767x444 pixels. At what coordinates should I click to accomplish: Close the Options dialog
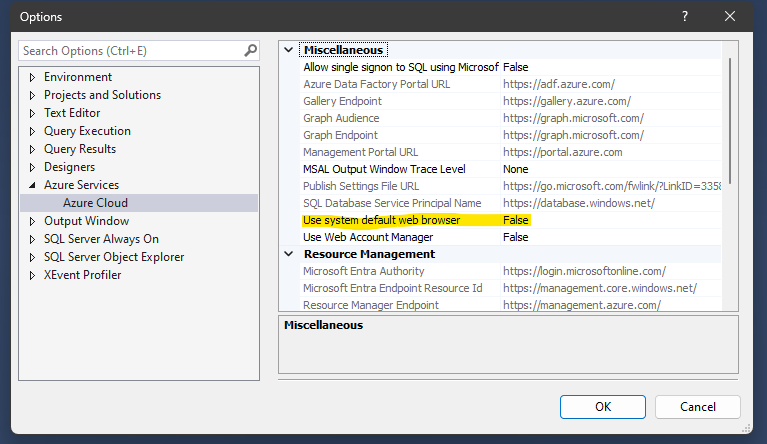[730, 16]
